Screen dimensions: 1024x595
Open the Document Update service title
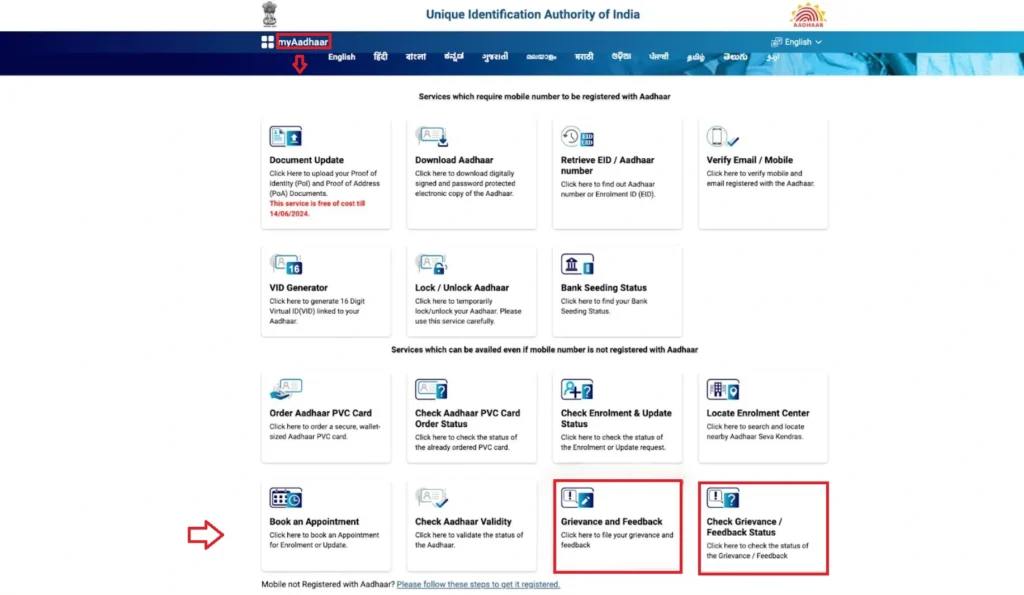[306, 160]
